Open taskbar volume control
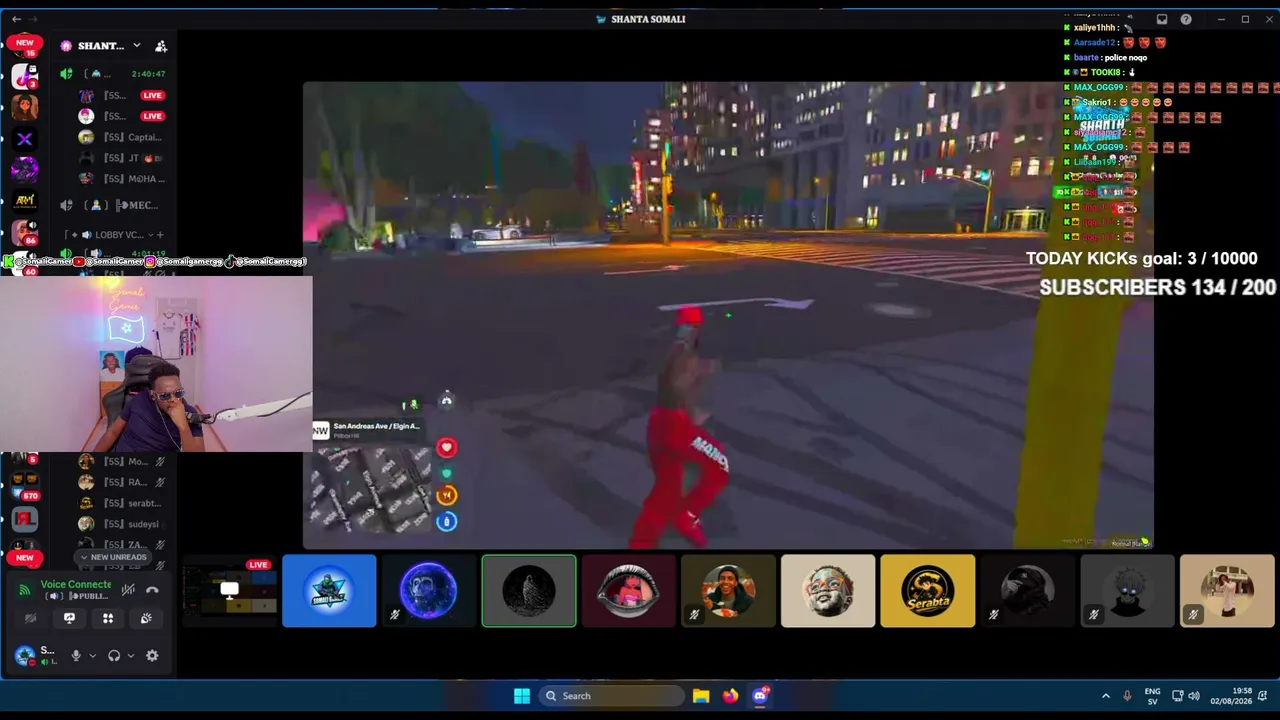Image resolution: width=1280 pixels, height=720 pixels. tap(1193, 696)
